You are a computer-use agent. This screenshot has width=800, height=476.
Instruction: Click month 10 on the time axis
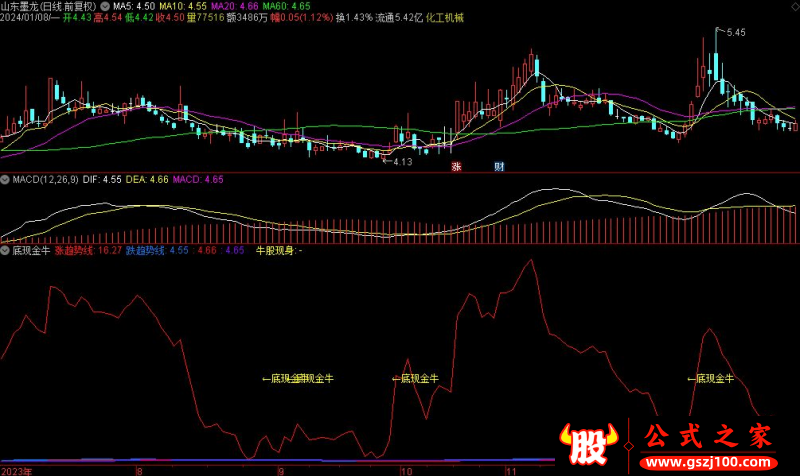coord(405,469)
